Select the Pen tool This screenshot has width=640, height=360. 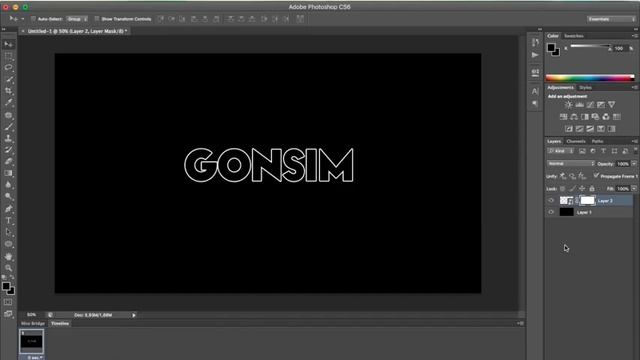8,209
